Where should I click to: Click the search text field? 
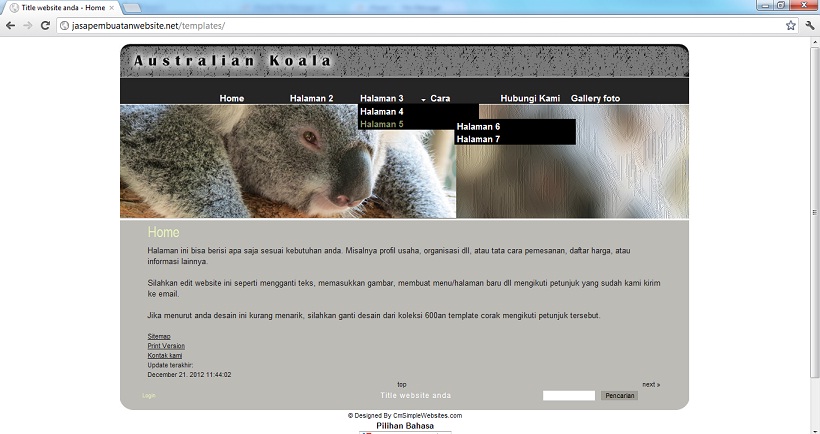pyautogui.click(x=569, y=395)
